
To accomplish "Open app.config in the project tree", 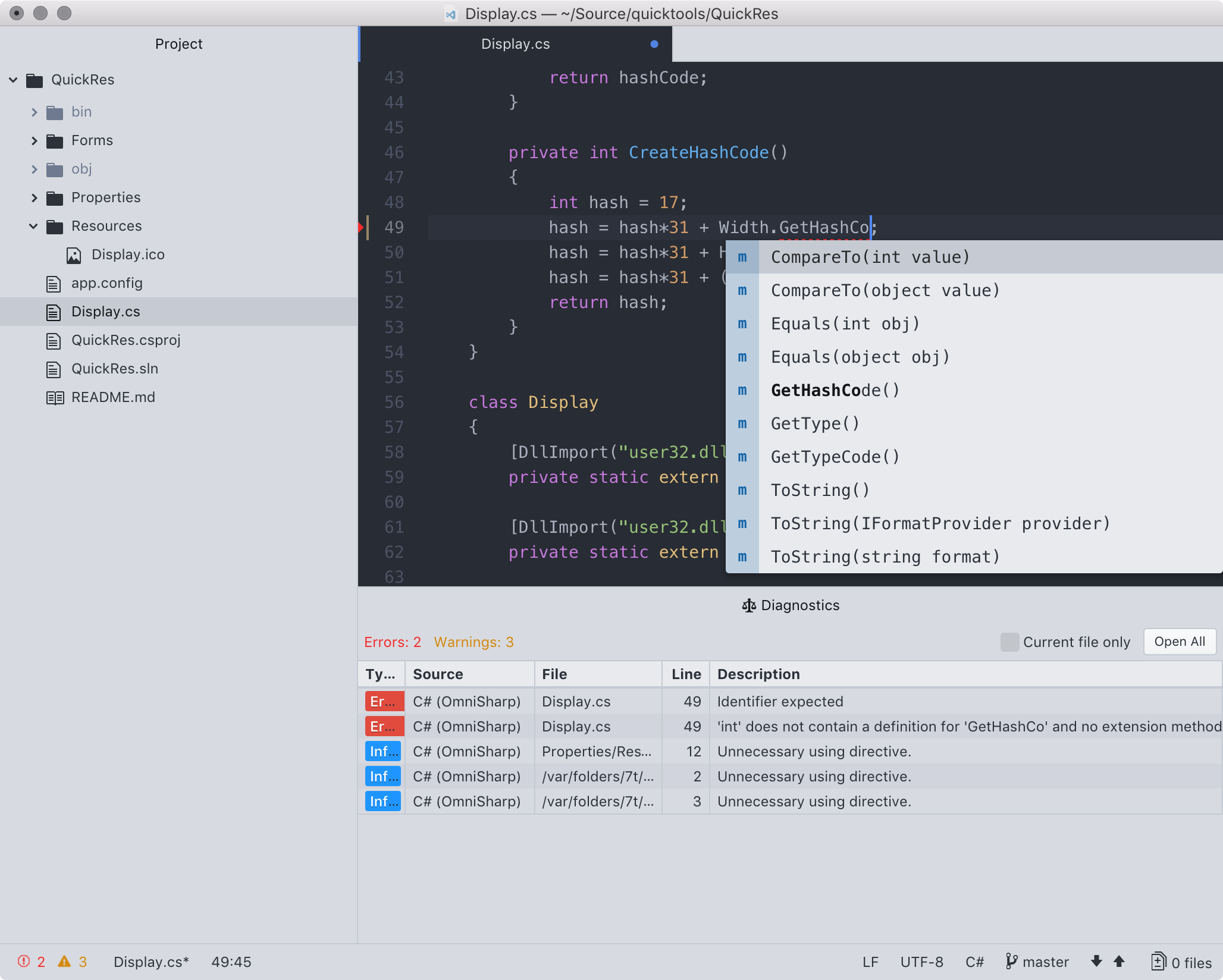I will [107, 283].
